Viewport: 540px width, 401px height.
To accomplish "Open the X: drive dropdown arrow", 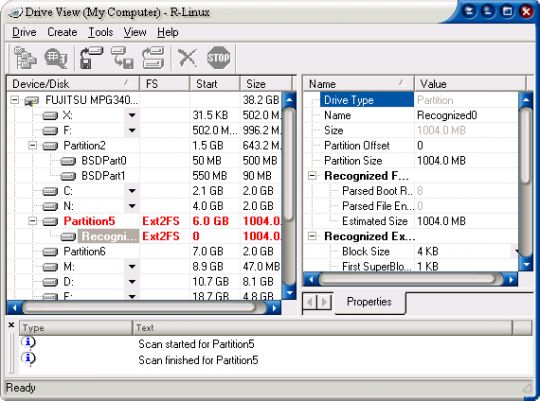I will click(x=132, y=115).
